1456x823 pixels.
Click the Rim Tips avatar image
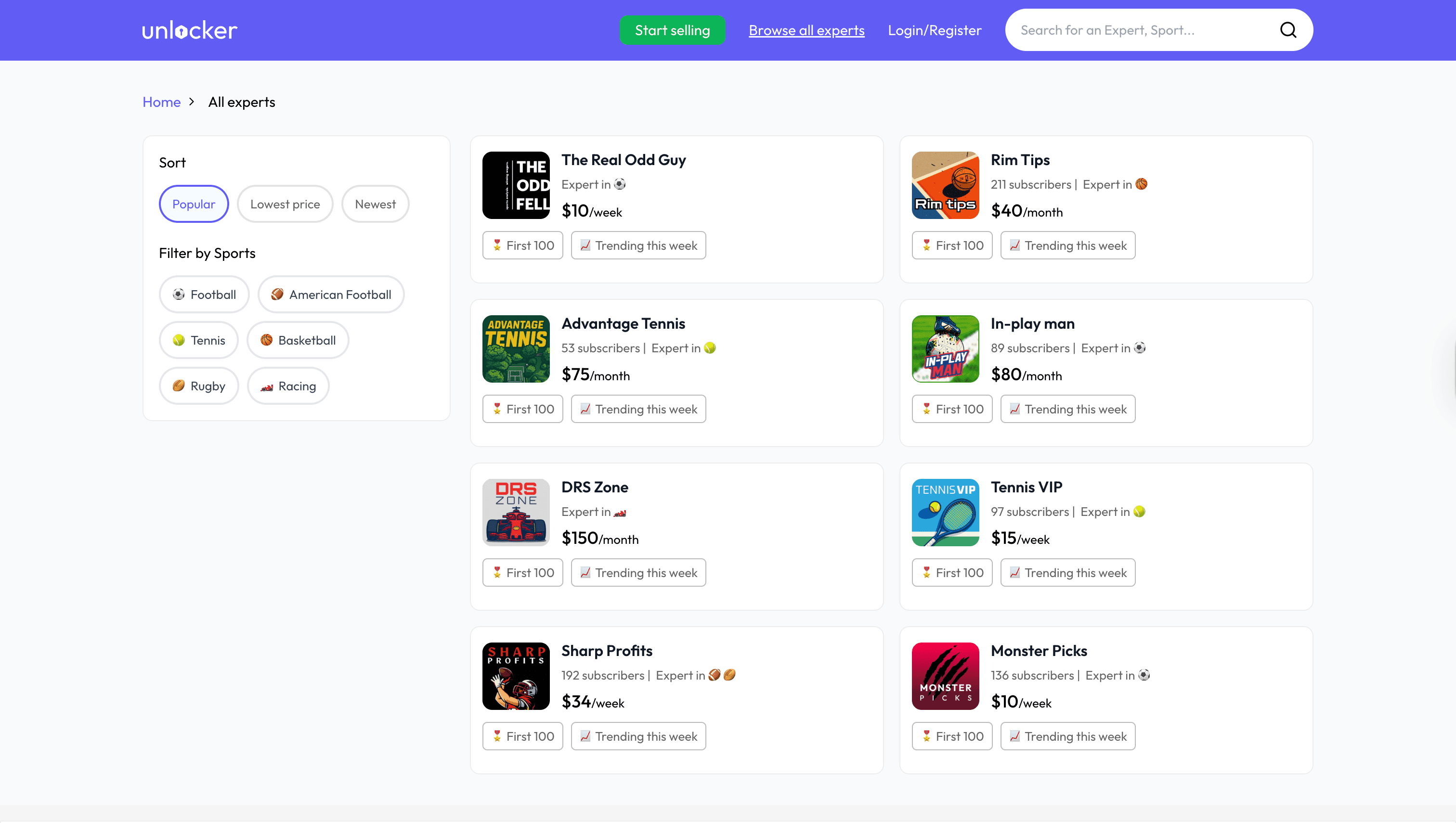(945, 185)
